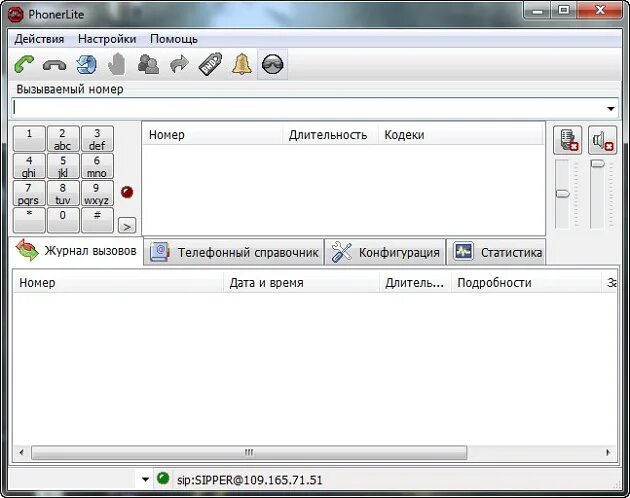
Task: Open the Действия menu
Action: click(39, 39)
